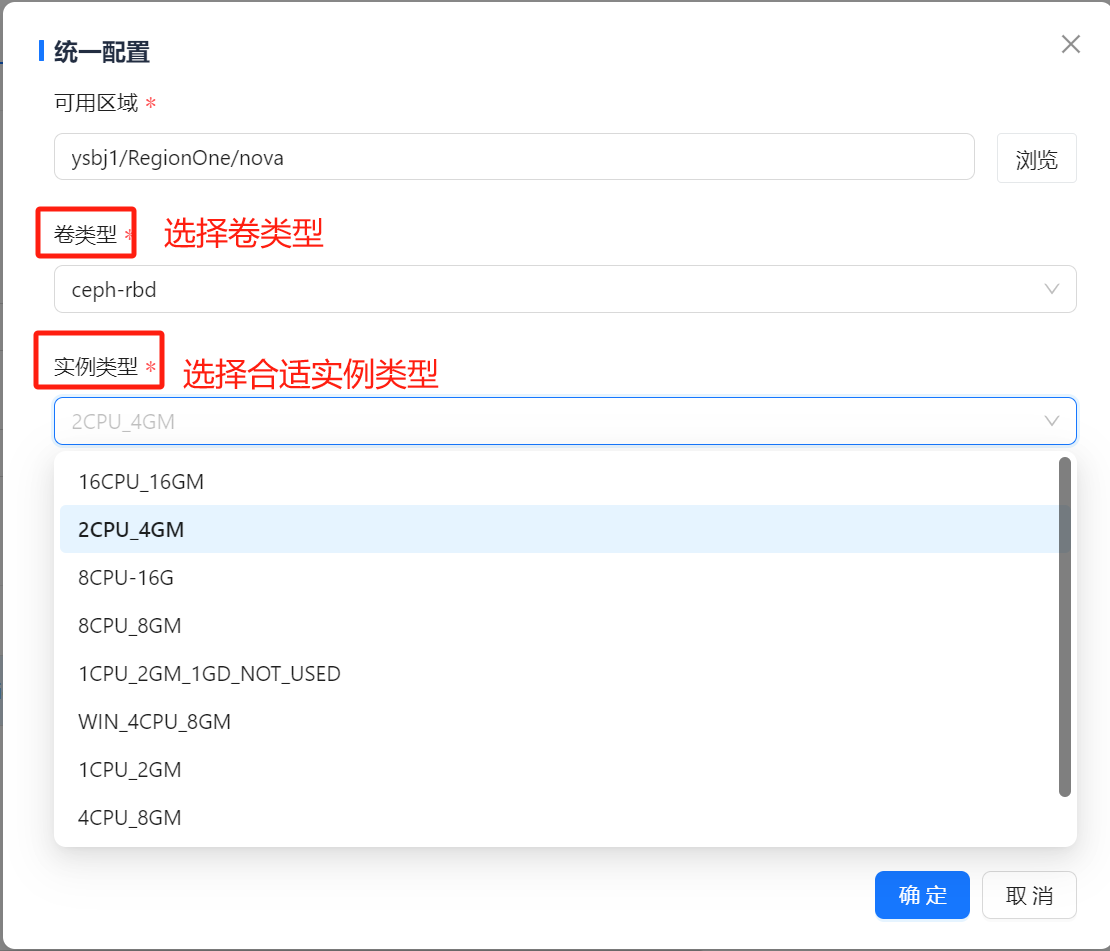Viewport: 1110px width, 951px height.
Task: Click the 实例类型 field label
Action: [96, 367]
